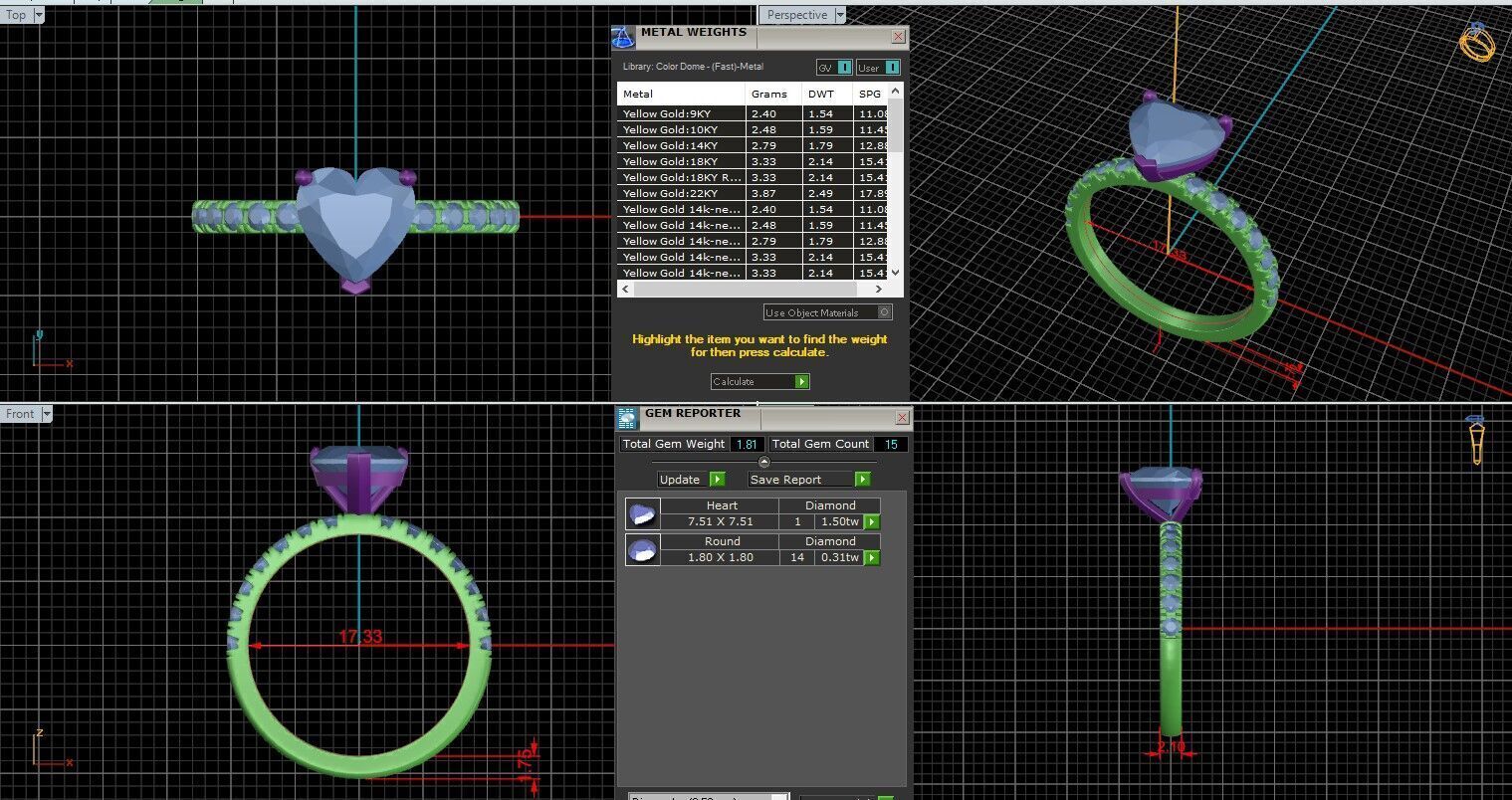Screen dimensions: 1512x800
Task: Click the Calculate button label
Action: pyautogui.click(x=734, y=382)
